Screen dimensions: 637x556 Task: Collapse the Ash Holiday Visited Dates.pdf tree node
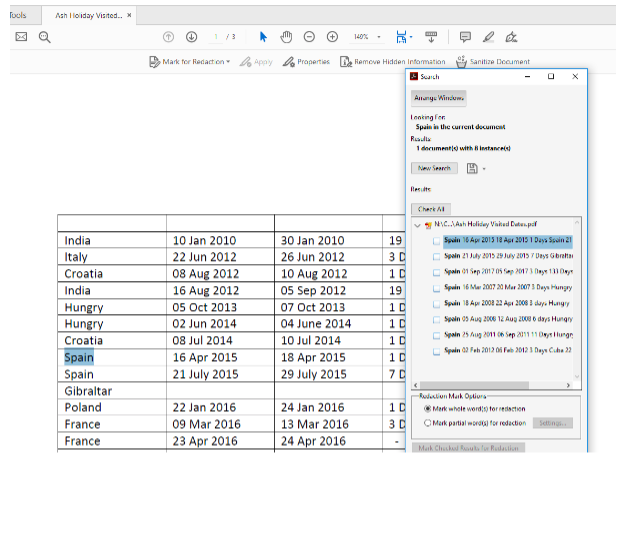point(418,226)
